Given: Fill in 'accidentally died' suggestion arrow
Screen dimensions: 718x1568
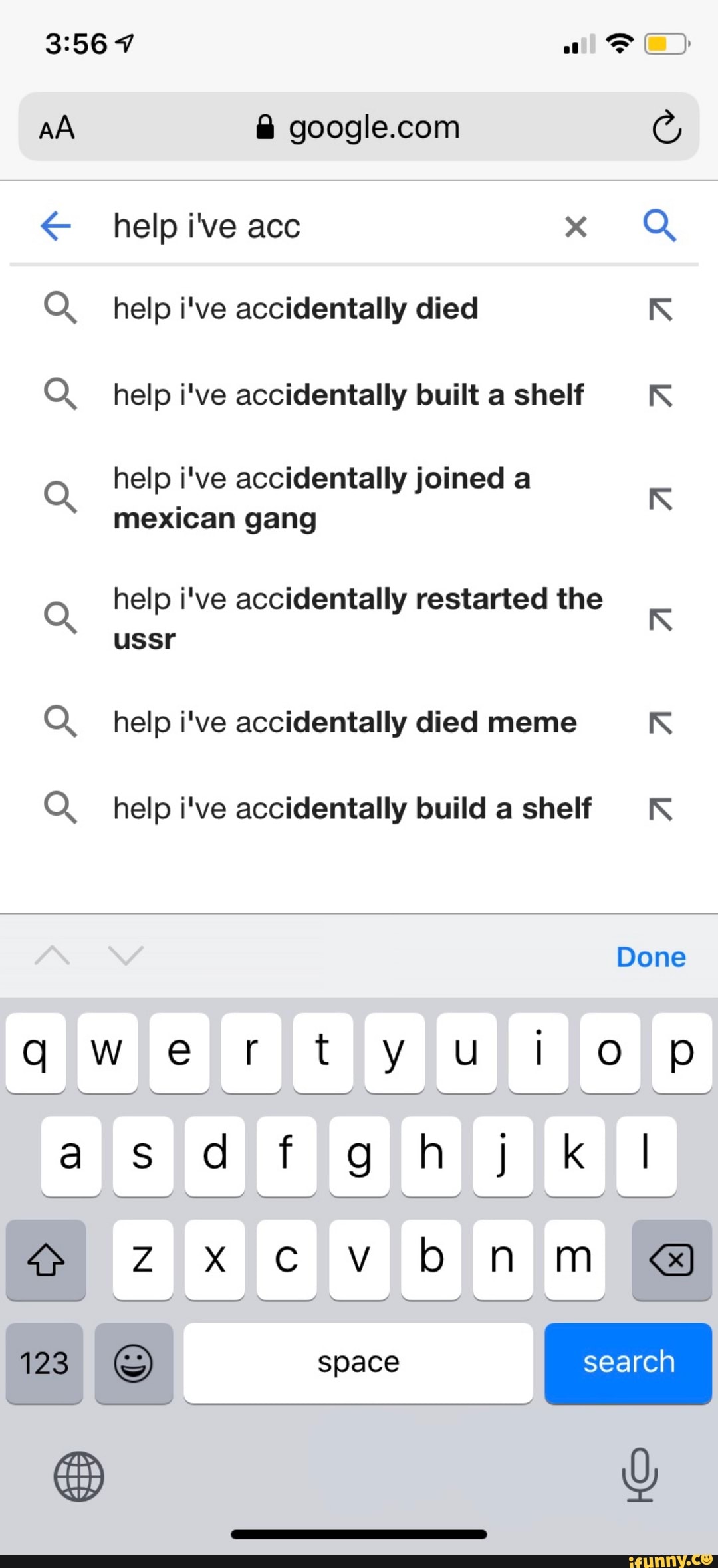Looking at the screenshot, I should (x=661, y=310).
